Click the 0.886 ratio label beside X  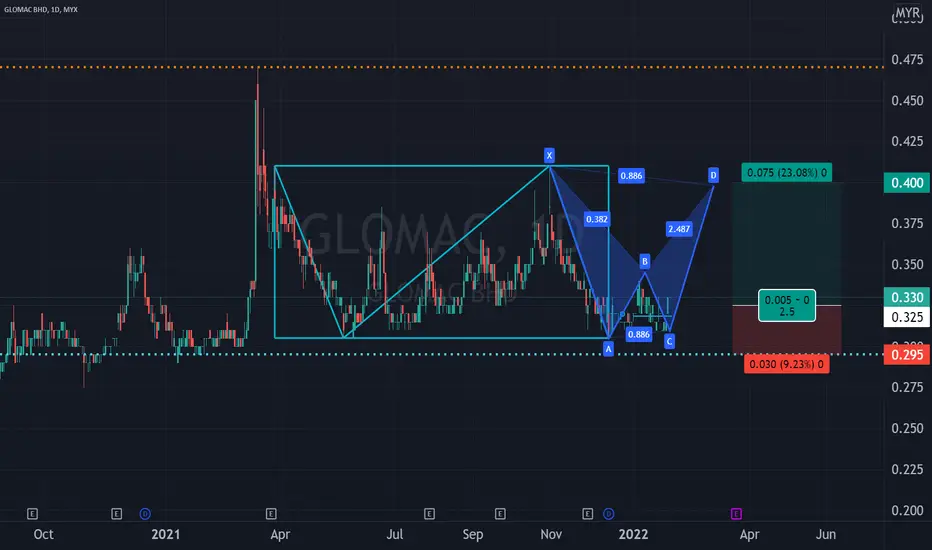click(x=631, y=175)
